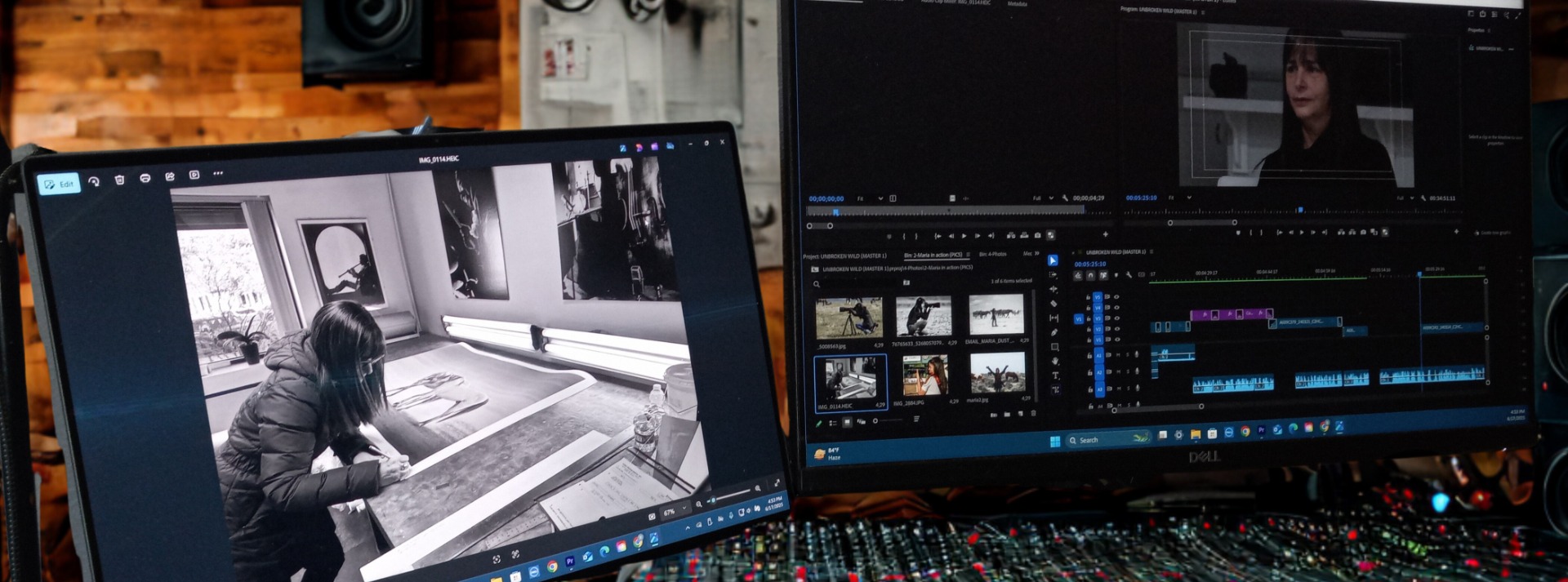1568x582 pixels.
Task: Select the Pen tool in Premiere
Action: click(x=1054, y=332)
